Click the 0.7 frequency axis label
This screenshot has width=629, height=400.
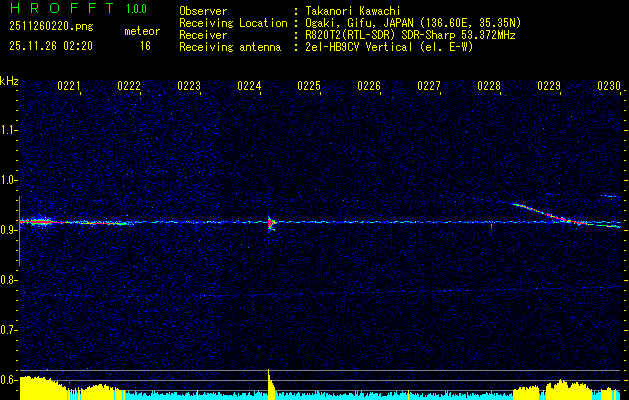pos(8,330)
